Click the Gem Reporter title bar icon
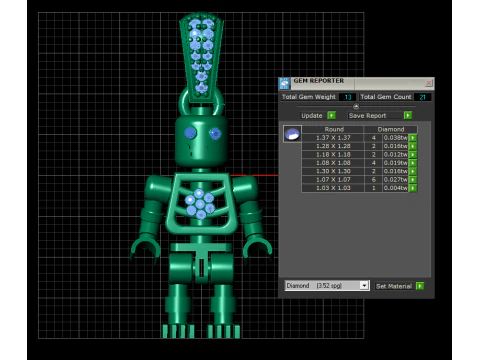The width and height of the screenshot is (480, 360). [x=284, y=83]
